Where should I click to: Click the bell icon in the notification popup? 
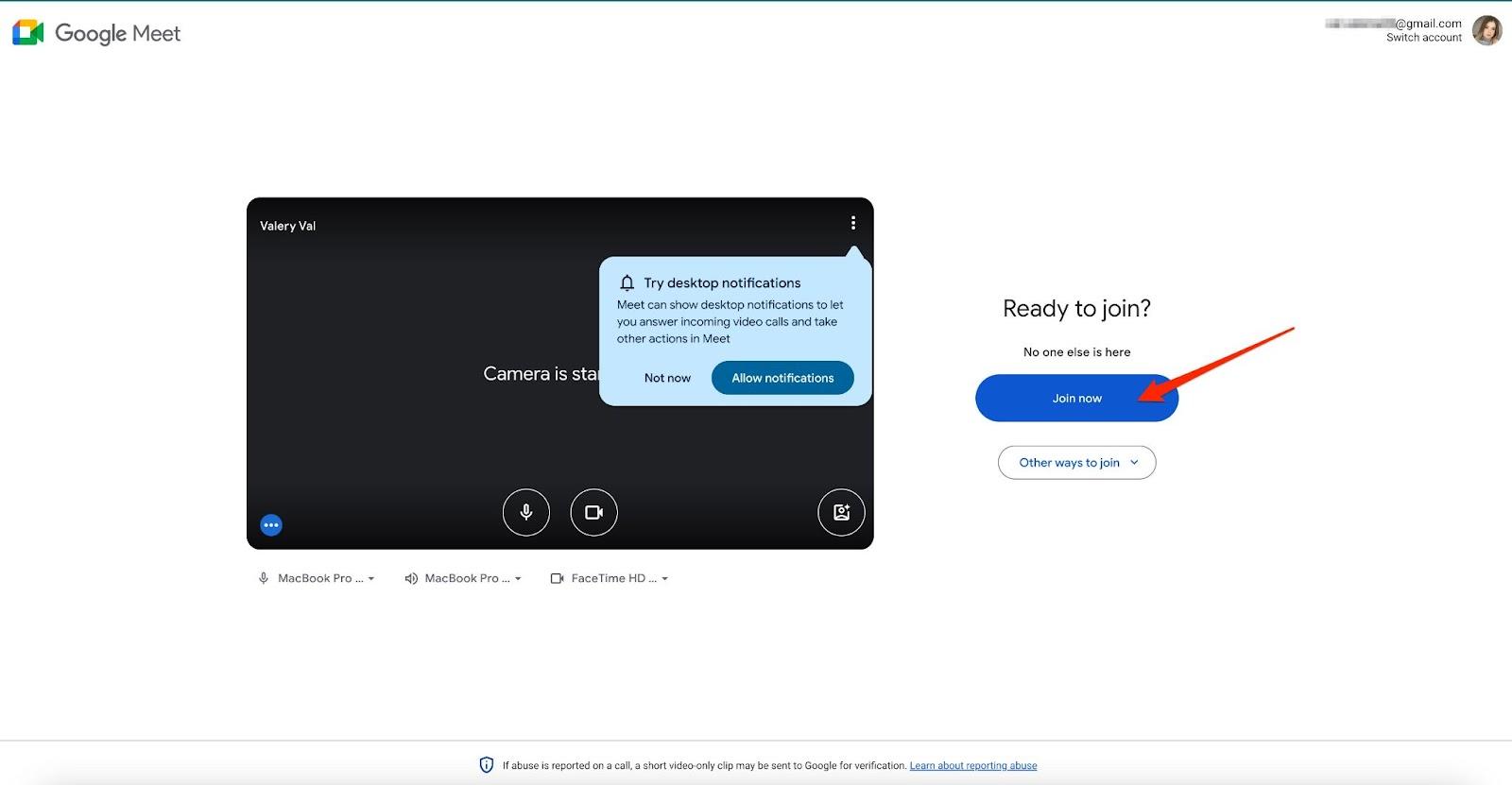pos(627,283)
